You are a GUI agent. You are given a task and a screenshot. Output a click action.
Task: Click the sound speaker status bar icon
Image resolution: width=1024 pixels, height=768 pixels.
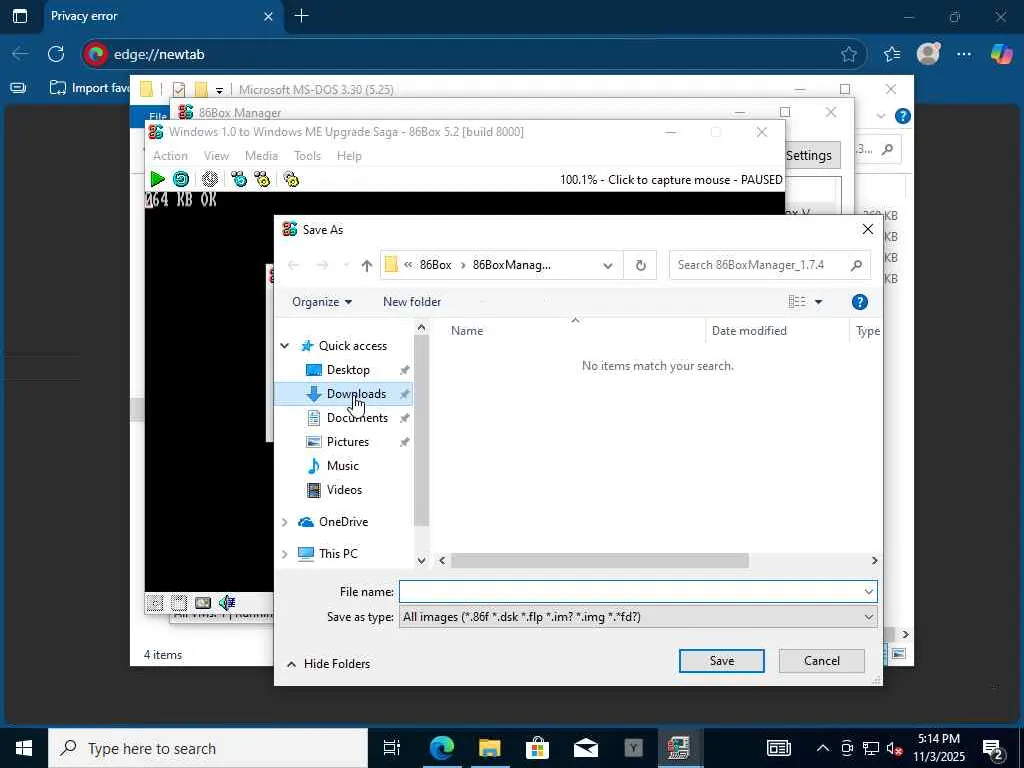(x=227, y=603)
